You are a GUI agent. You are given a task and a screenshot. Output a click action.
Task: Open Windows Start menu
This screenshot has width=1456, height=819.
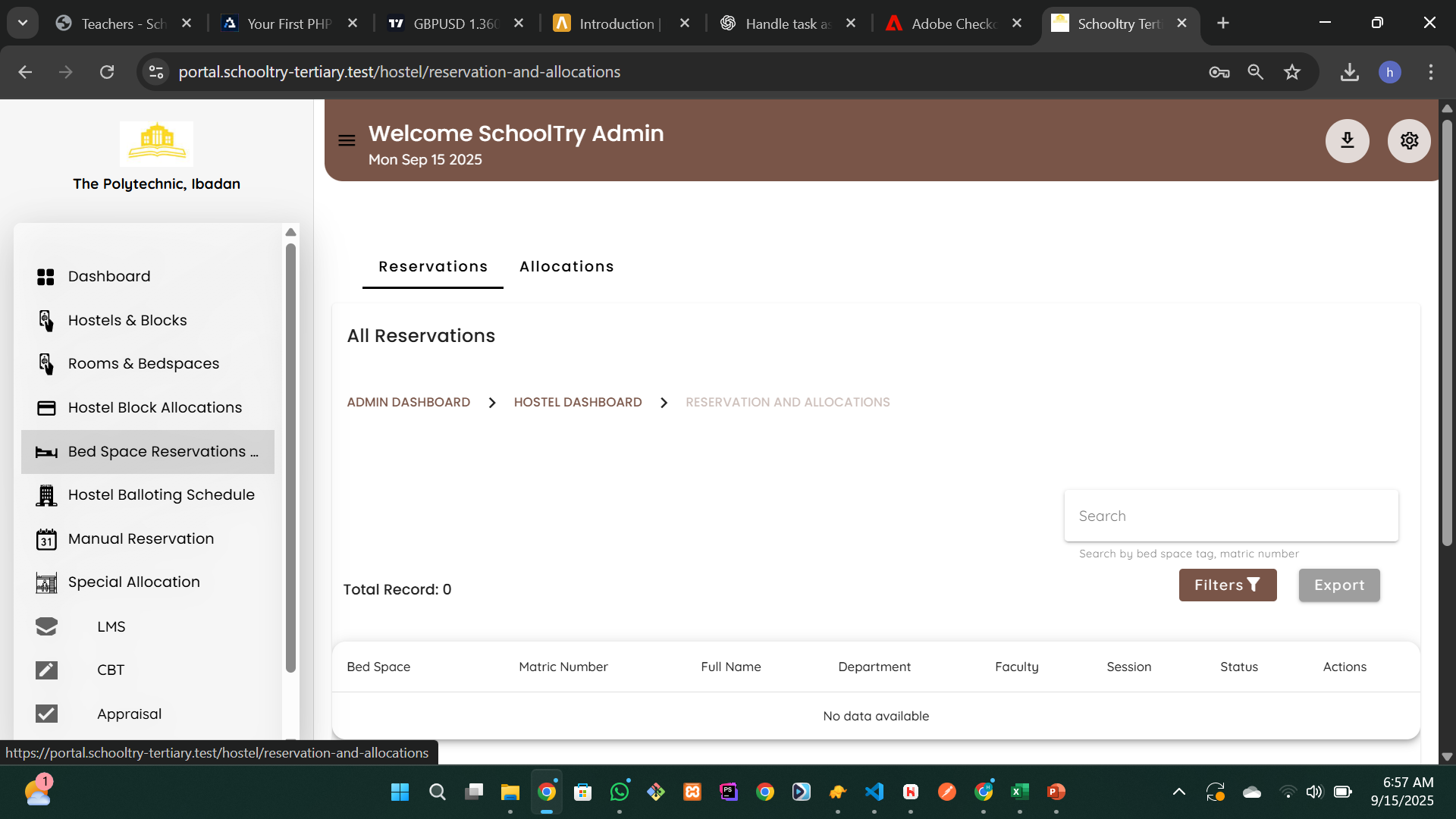click(400, 792)
